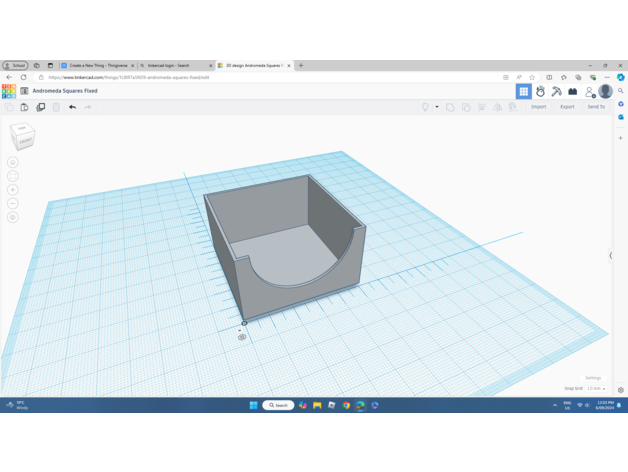Zoom out with the minus icon

tap(13, 203)
